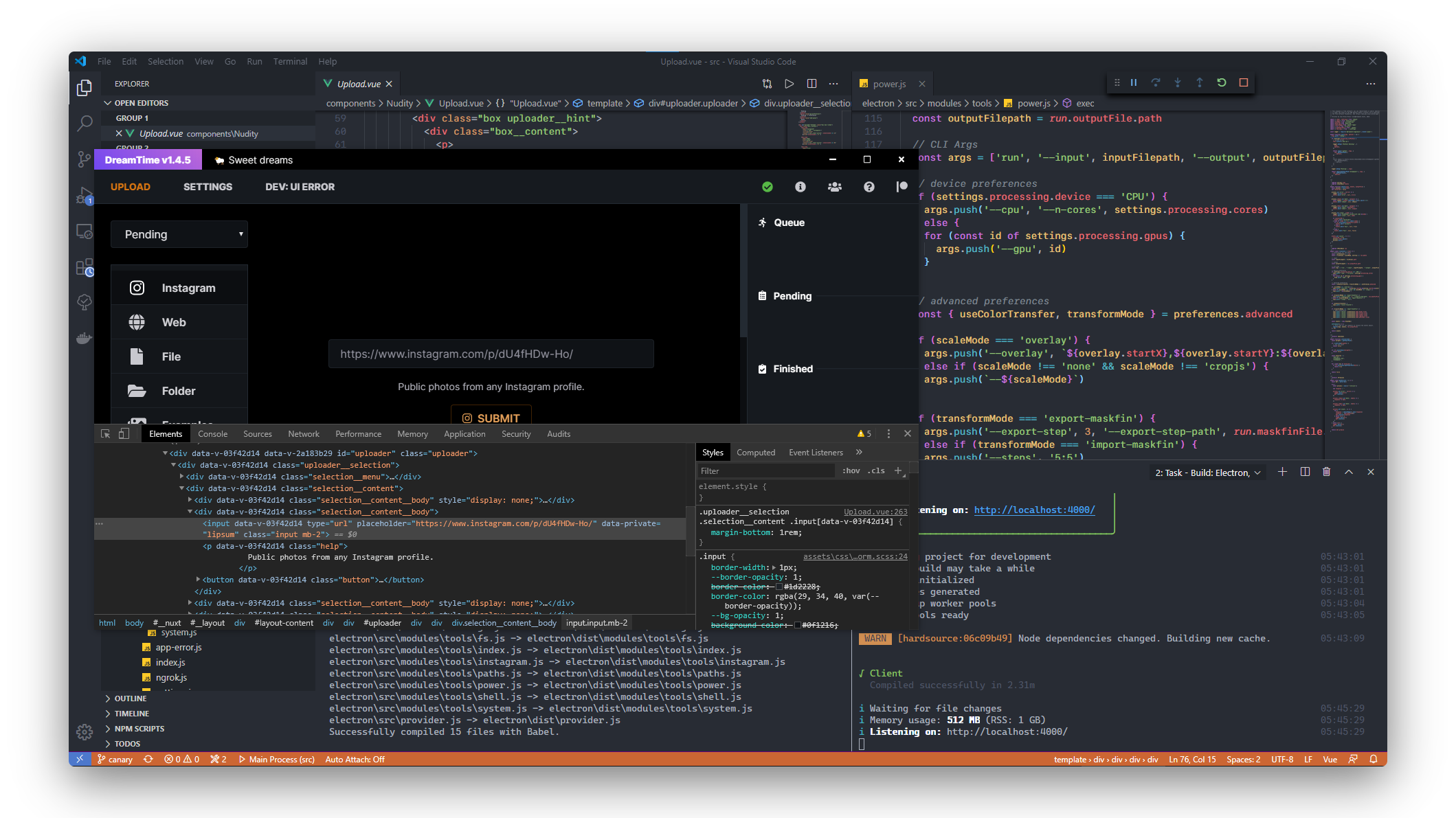This screenshot has height=818, width=1456.
Task: Open the Pending dropdown in DreamTime
Action: pos(179,234)
